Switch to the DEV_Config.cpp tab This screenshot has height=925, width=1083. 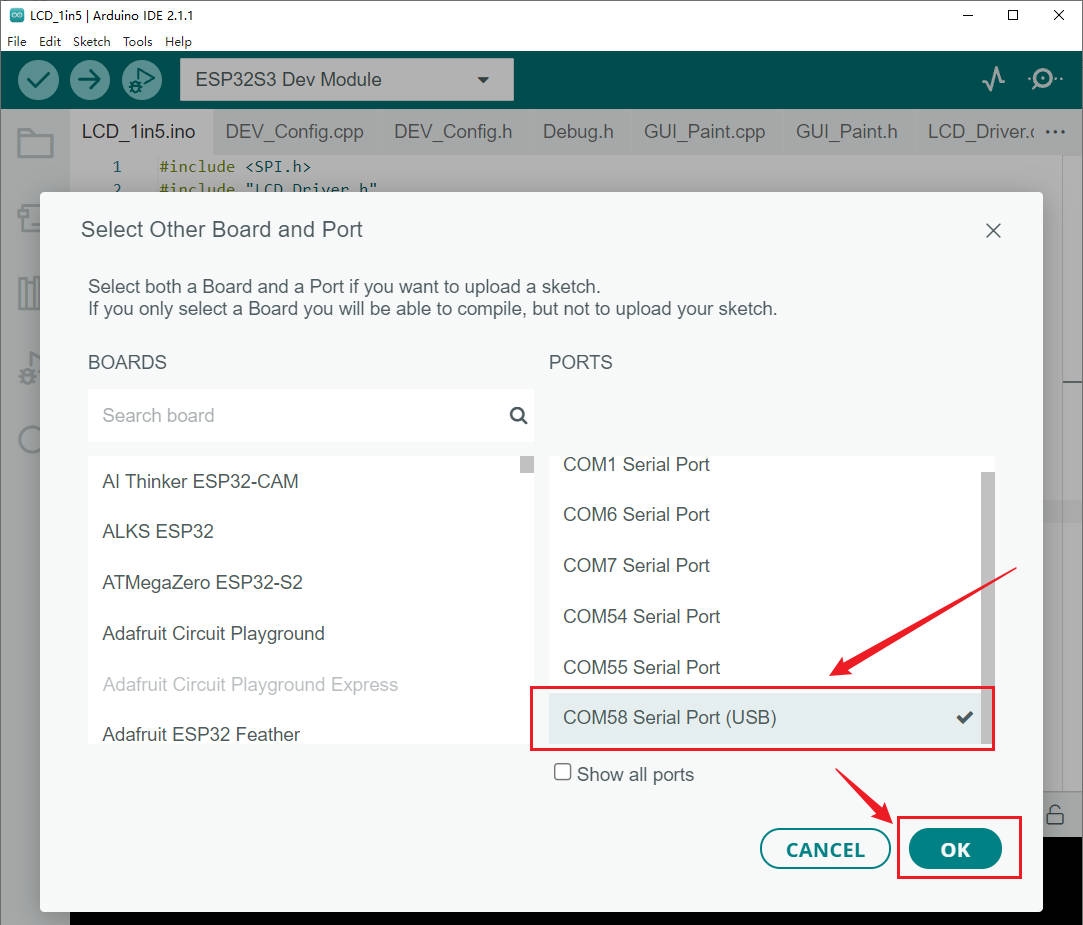(294, 131)
